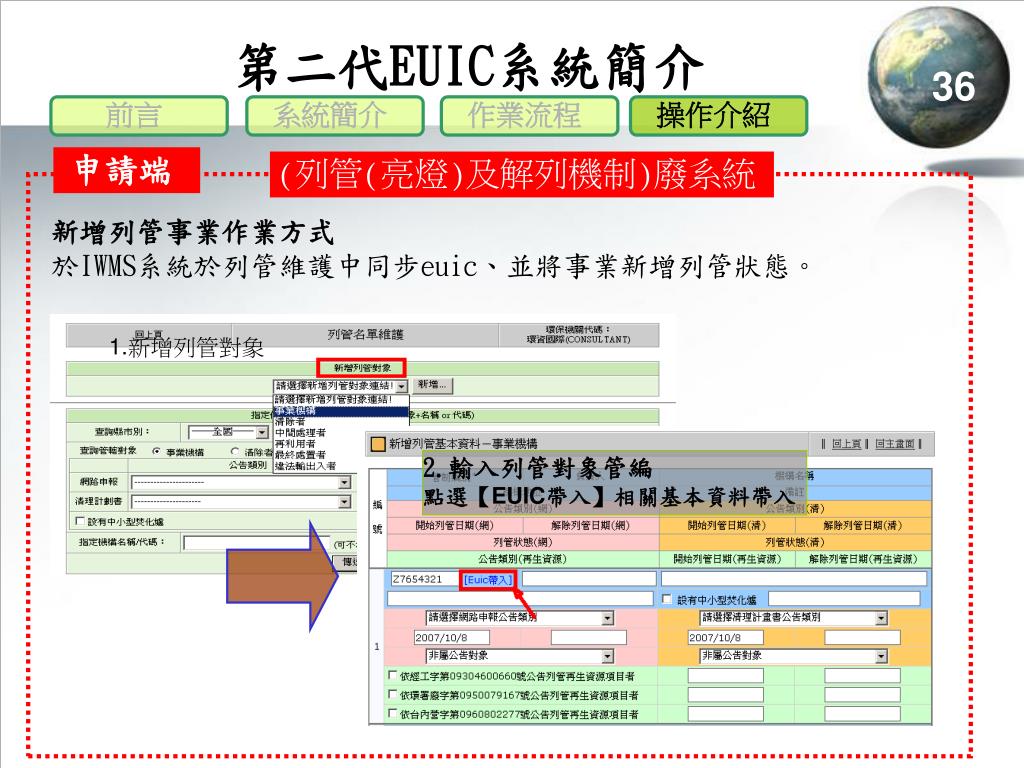Click the 開始列管日期(網) column header
Screen dimensions: 1024x768
(x=455, y=525)
